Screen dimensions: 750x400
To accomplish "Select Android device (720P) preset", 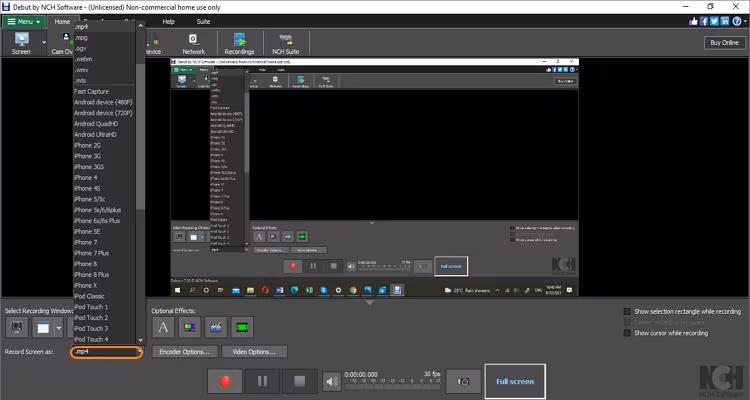I will pos(104,113).
